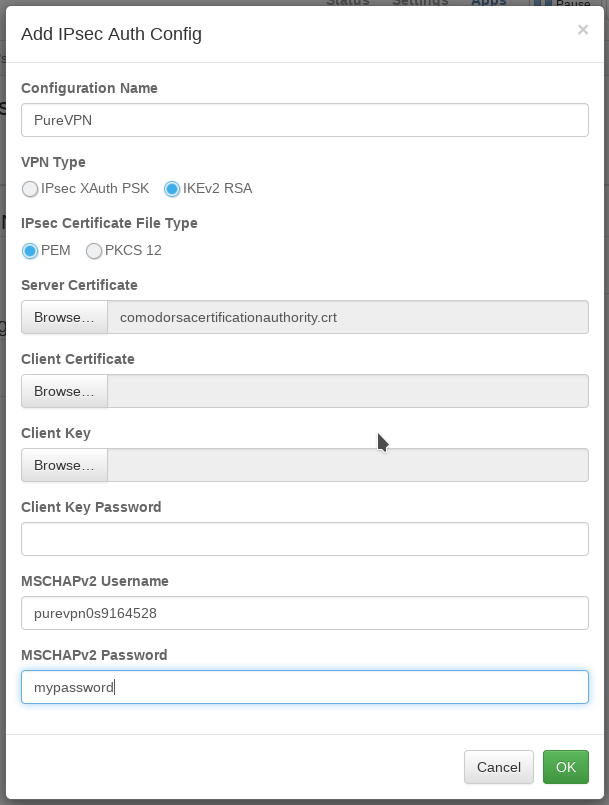This screenshot has width=609, height=805.
Task: Click the Configuration Name text field
Action: coord(304,120)
